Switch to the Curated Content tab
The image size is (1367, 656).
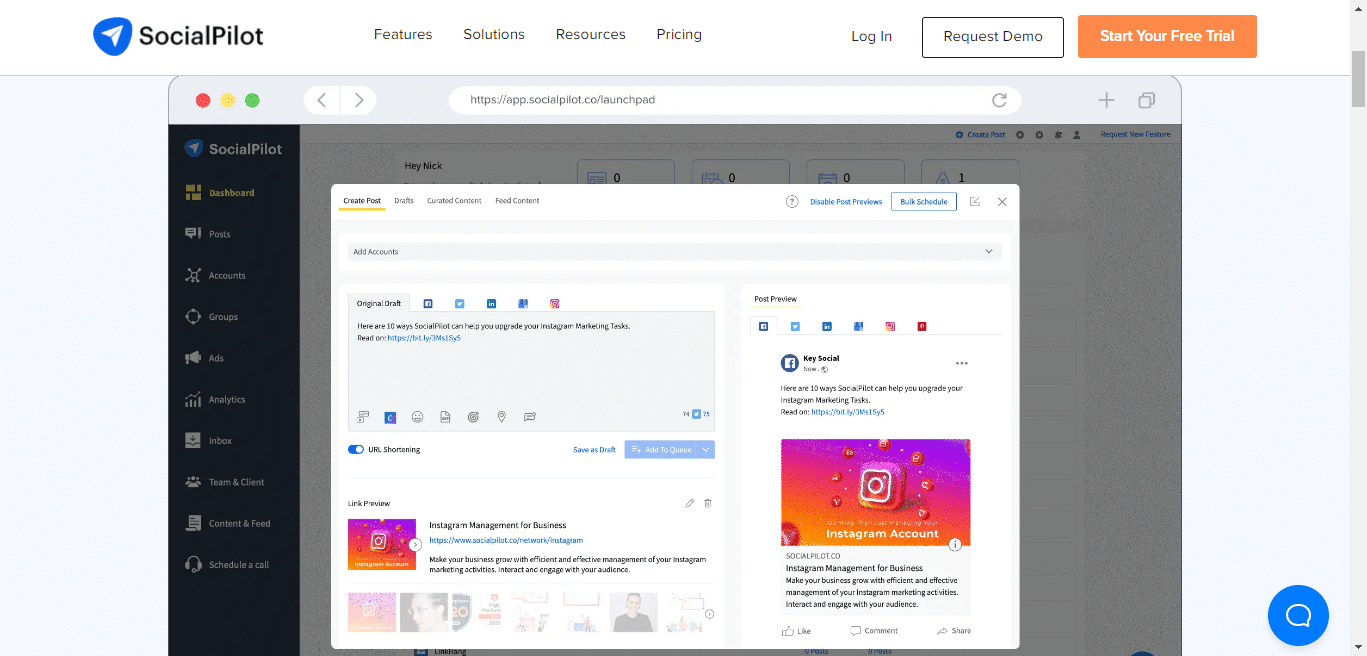click(454, 201)
